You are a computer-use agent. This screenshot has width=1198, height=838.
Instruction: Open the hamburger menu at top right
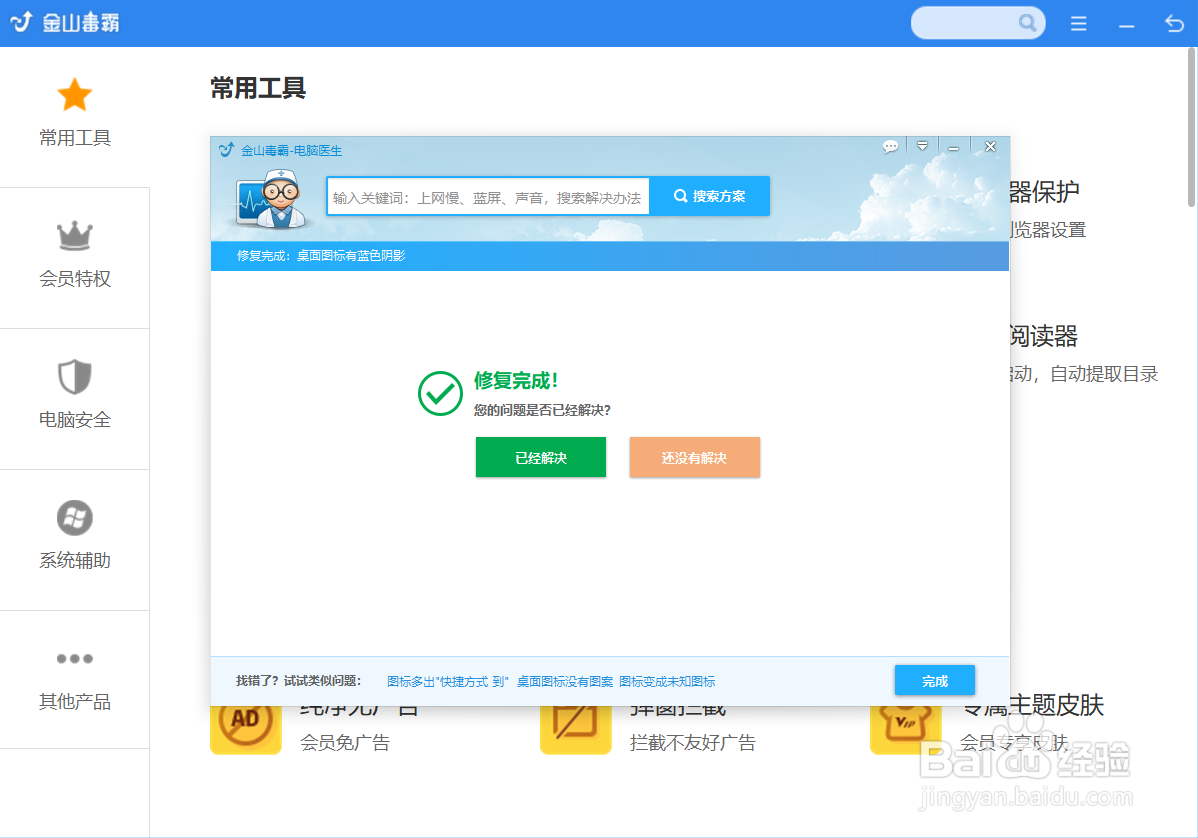(1078, 22)
